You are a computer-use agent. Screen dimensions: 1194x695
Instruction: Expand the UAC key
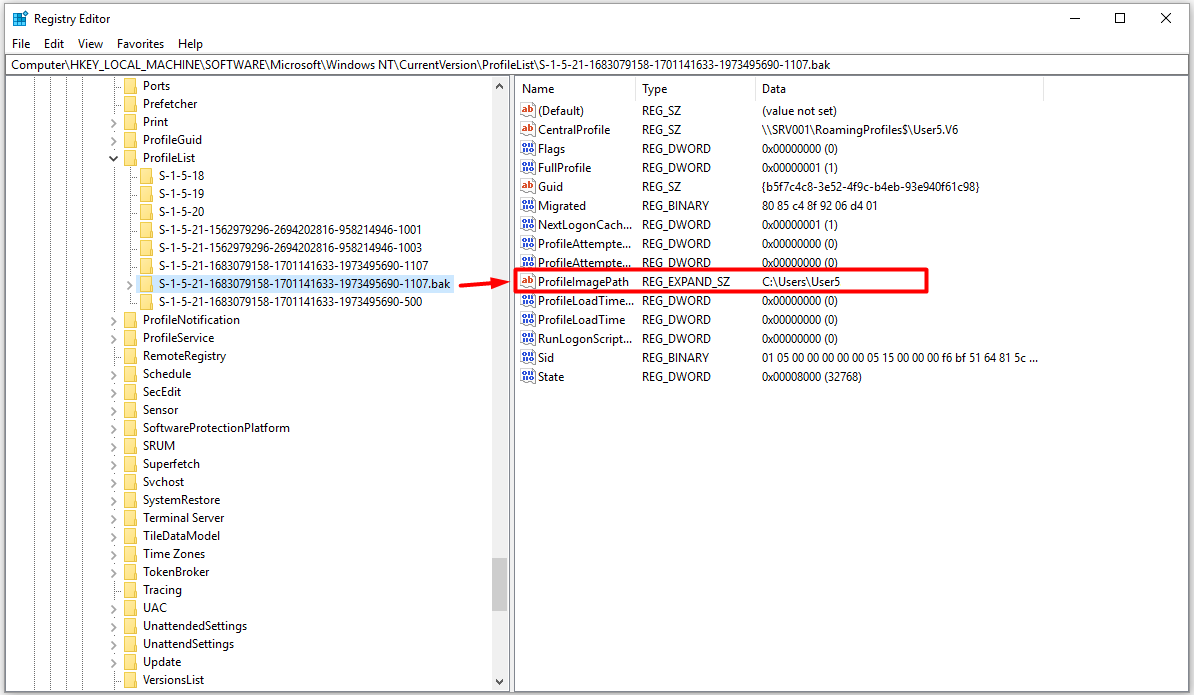click(x=113, y=608)
